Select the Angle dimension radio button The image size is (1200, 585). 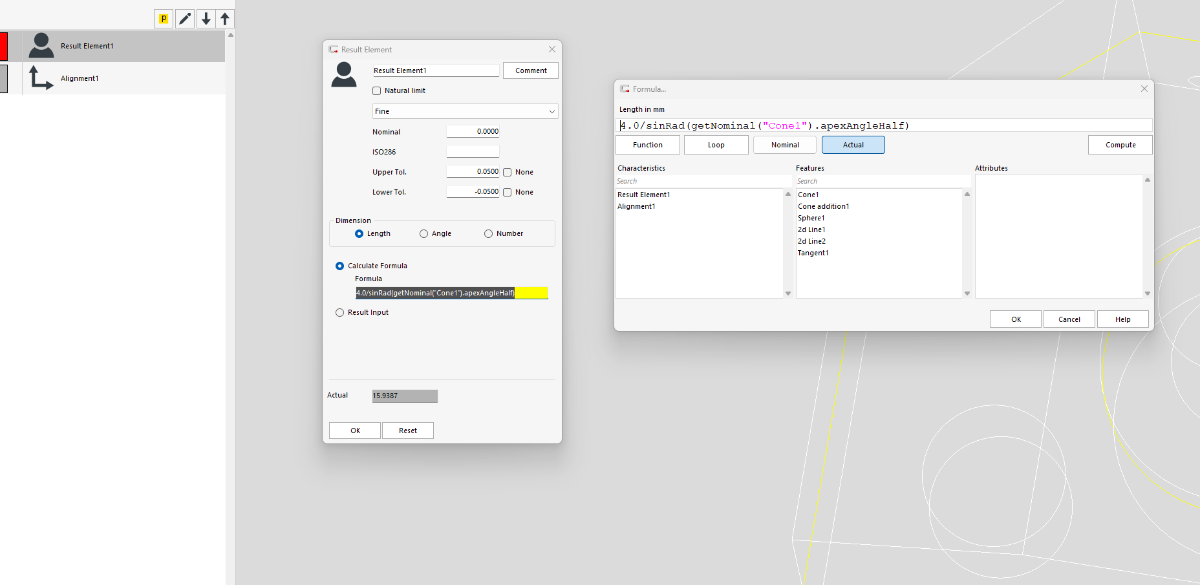[424, 233]
